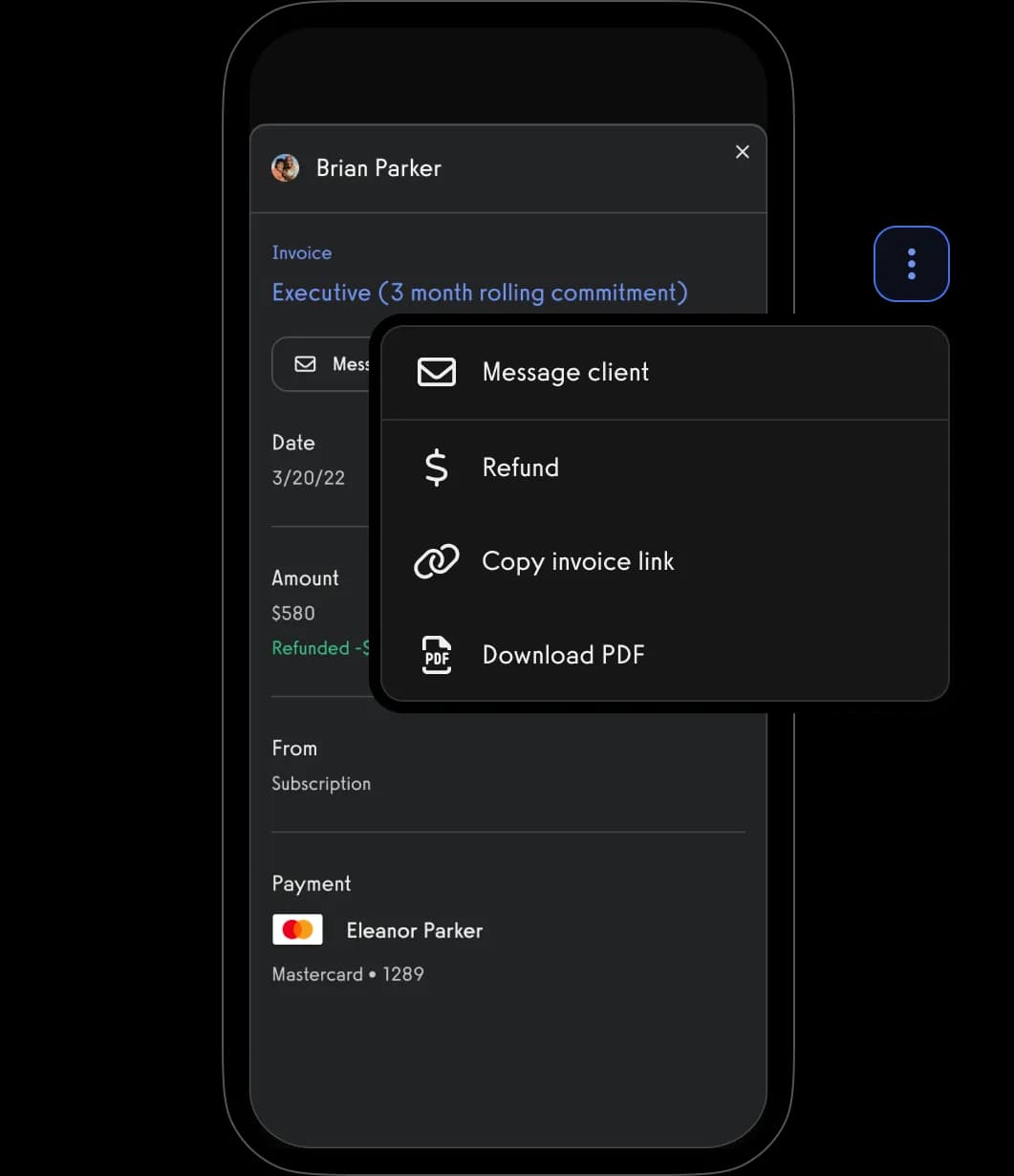The width and height of the screenshot is (1014, 1176).
Task: Click the Eleanor Parker payment name
Action: pyautogui.click(x=414, y=930)
